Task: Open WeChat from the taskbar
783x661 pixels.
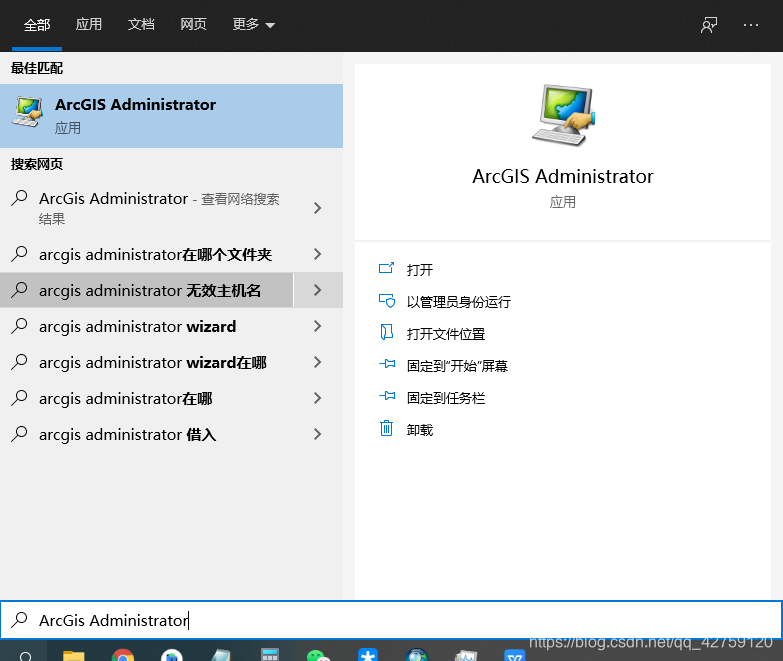Action: click(319, 655)
